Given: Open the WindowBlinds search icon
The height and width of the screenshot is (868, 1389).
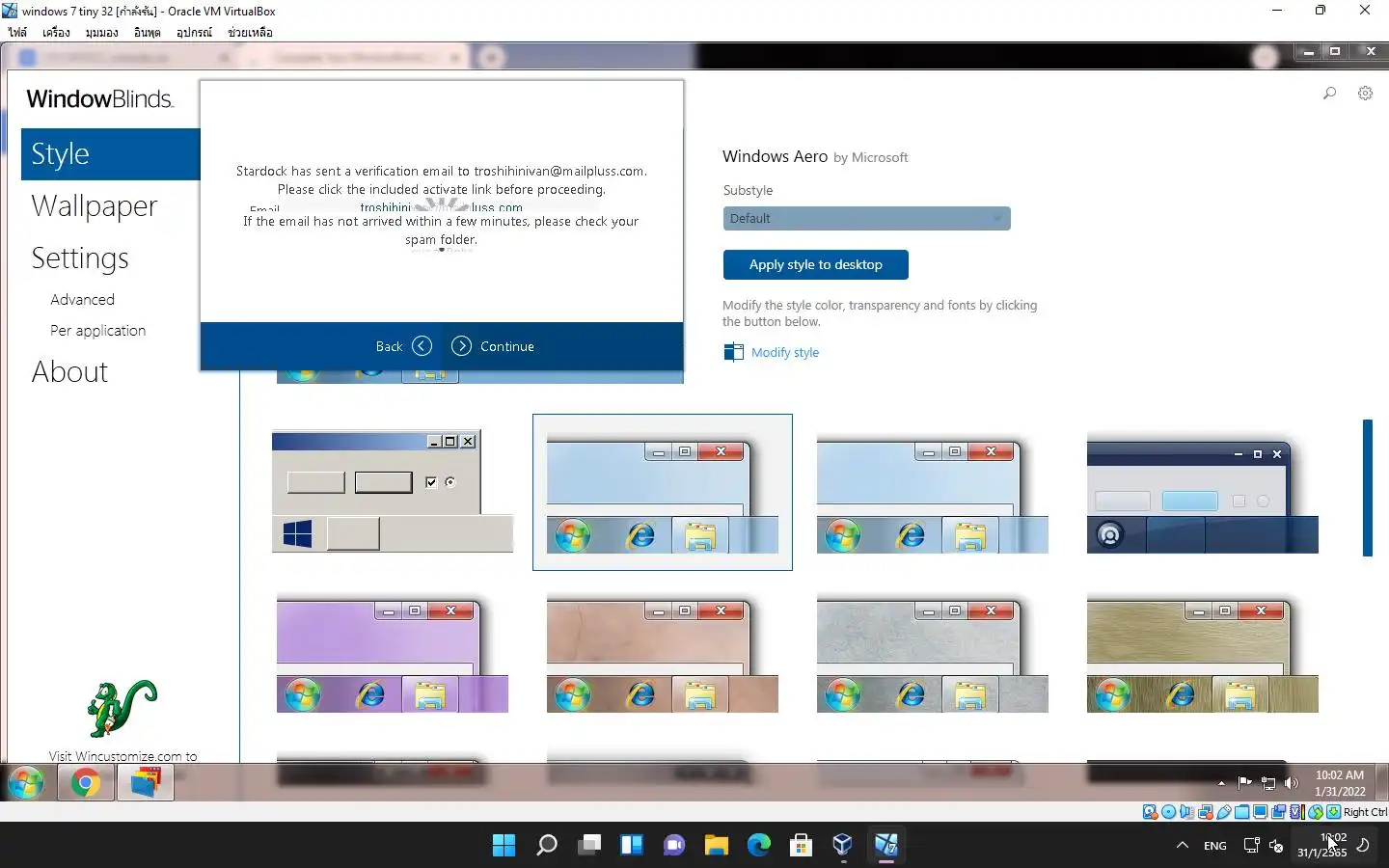Looking at the screenshot, I should tap(1329, 94).
